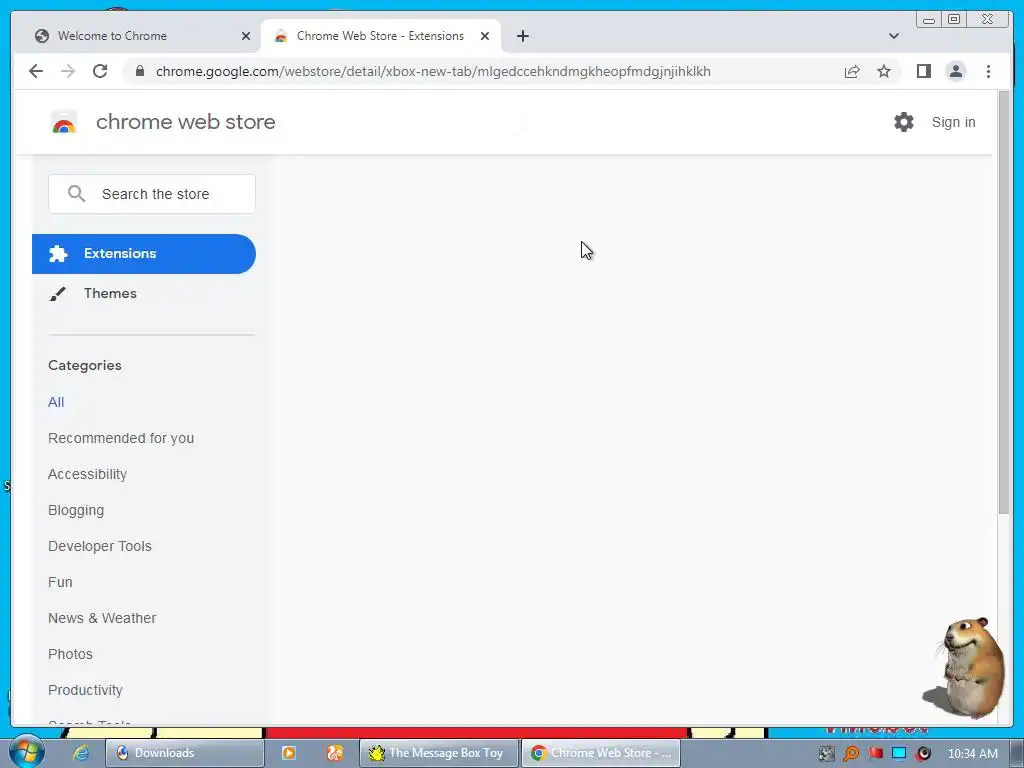Image resolution: width=1024 pixels, height=768 pixels.
Task: Click the red circular tray icon
Action: (x=923, y=754)
